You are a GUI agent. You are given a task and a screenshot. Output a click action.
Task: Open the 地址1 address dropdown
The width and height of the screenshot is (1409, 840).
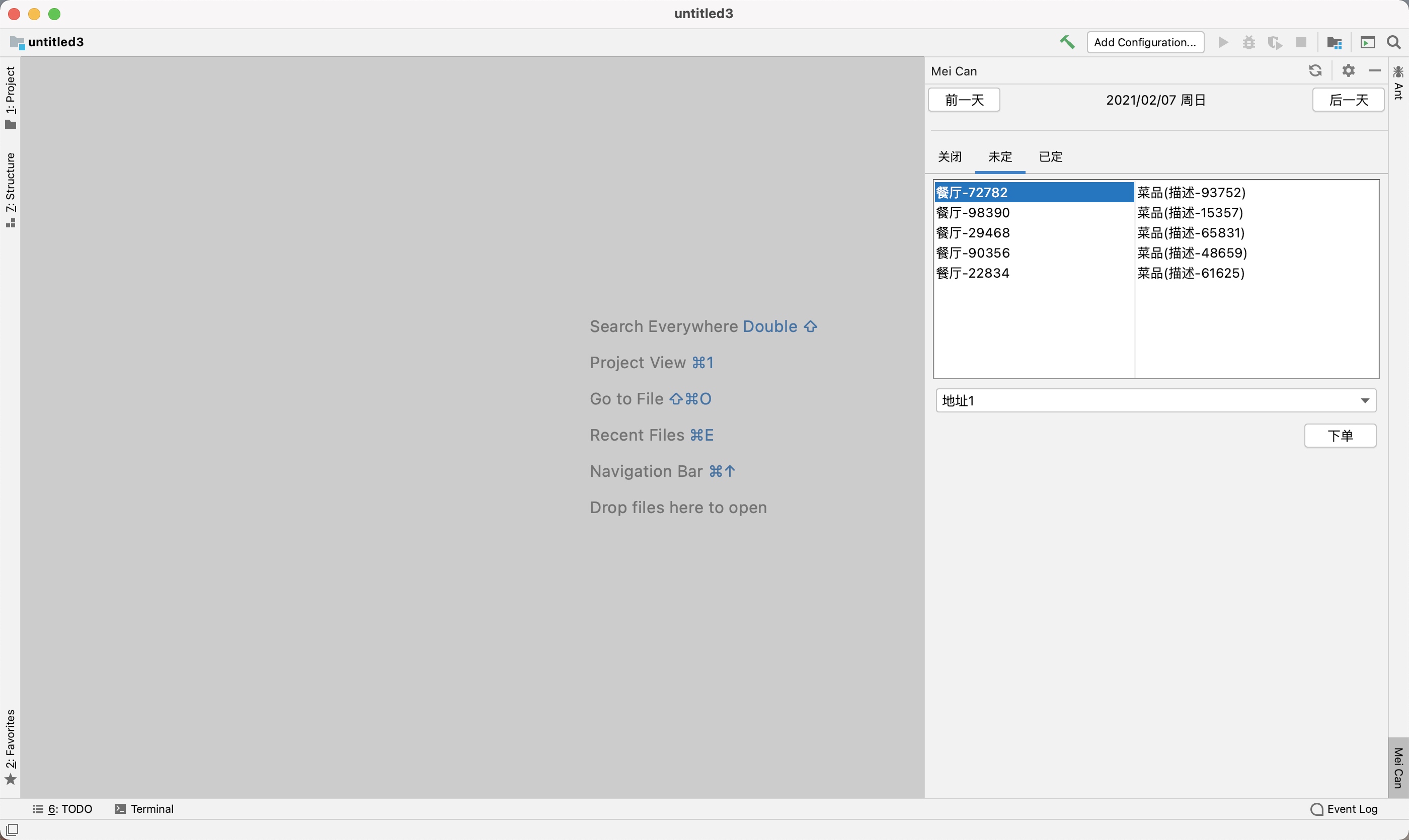[1155, 400]
